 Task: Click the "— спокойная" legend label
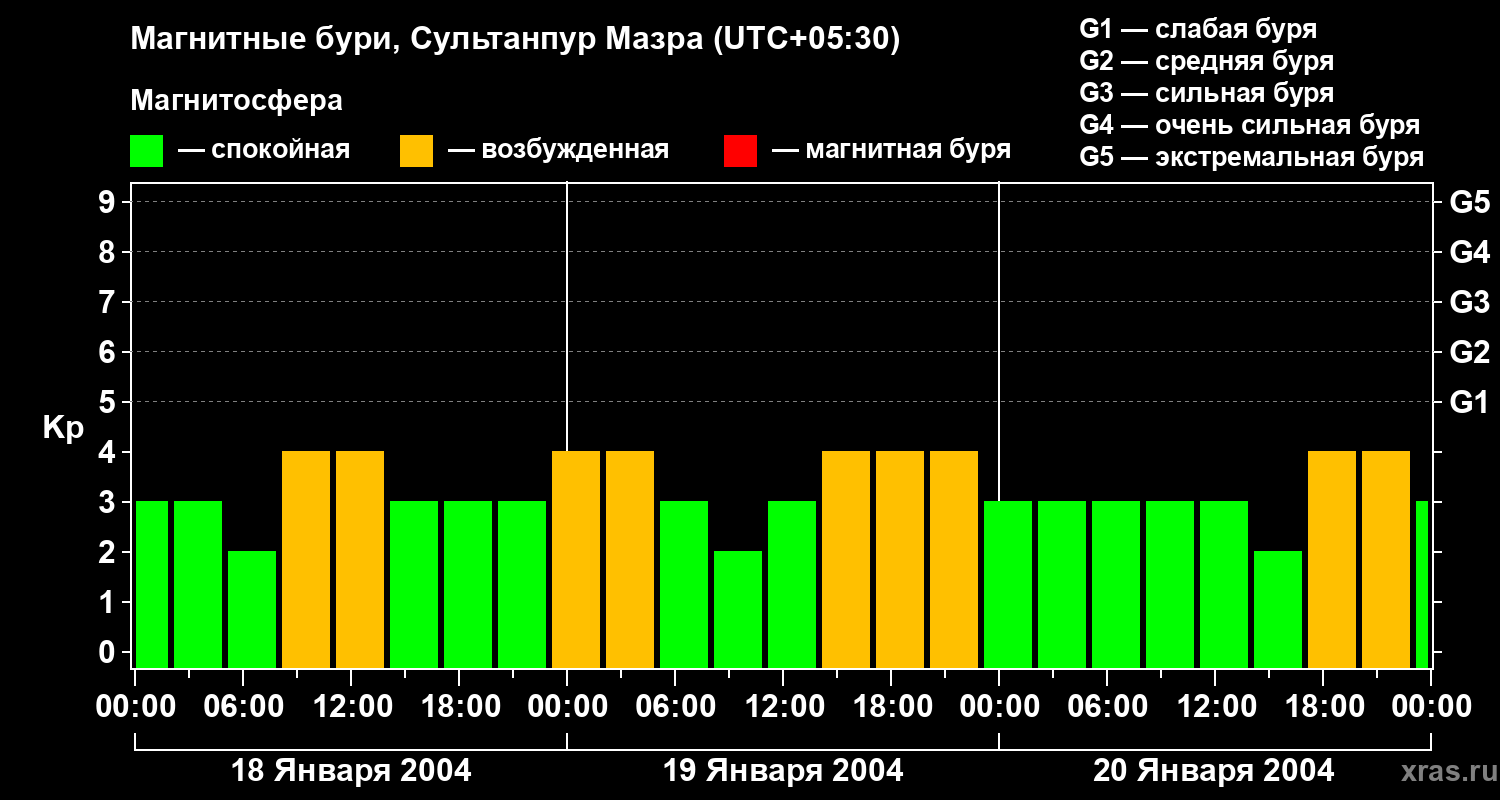click(x=264, y=151)
